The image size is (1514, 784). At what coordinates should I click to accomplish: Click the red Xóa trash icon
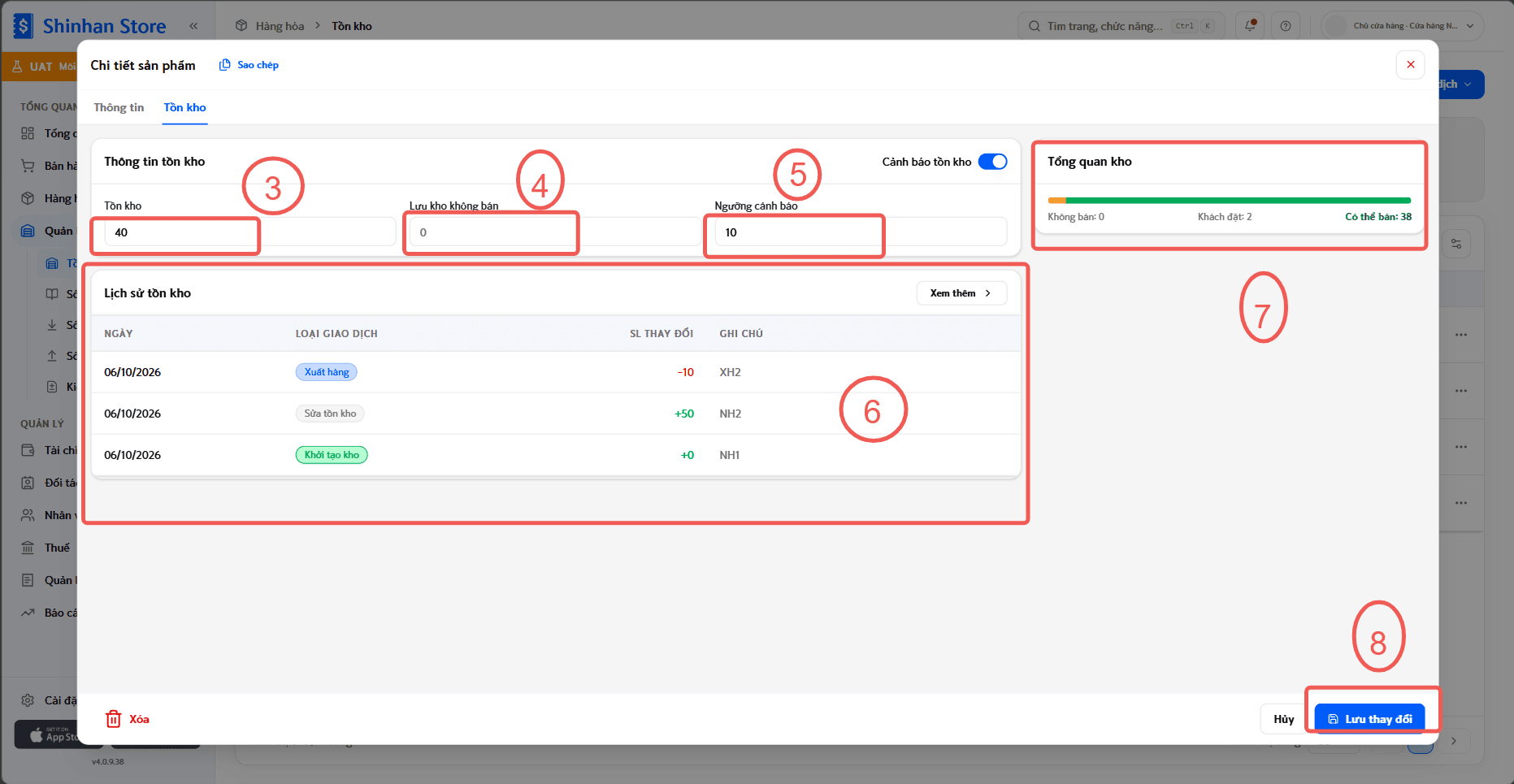[x=114, y=719]
